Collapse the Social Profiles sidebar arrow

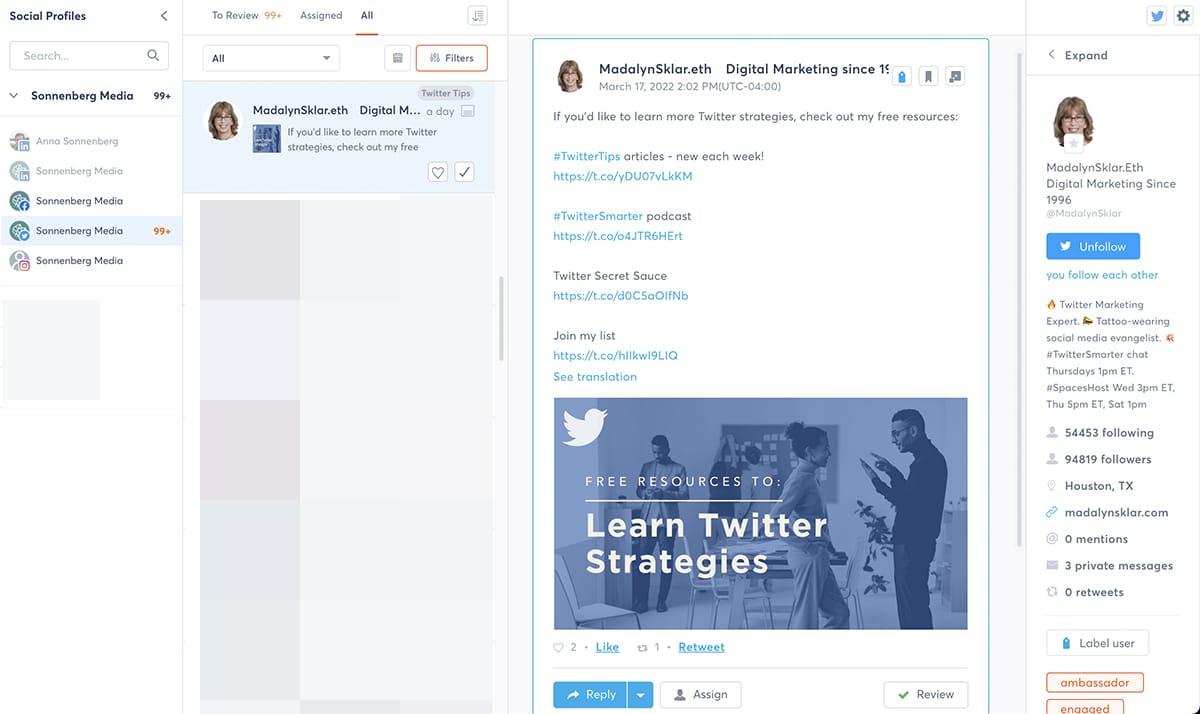[x=164, y=16]
